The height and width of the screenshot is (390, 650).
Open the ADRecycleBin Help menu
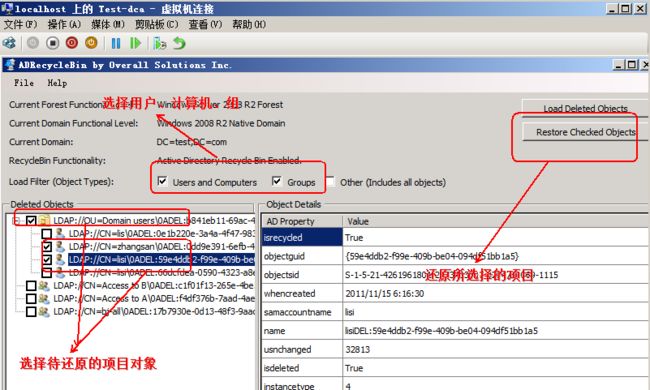(x=57, y=83)
